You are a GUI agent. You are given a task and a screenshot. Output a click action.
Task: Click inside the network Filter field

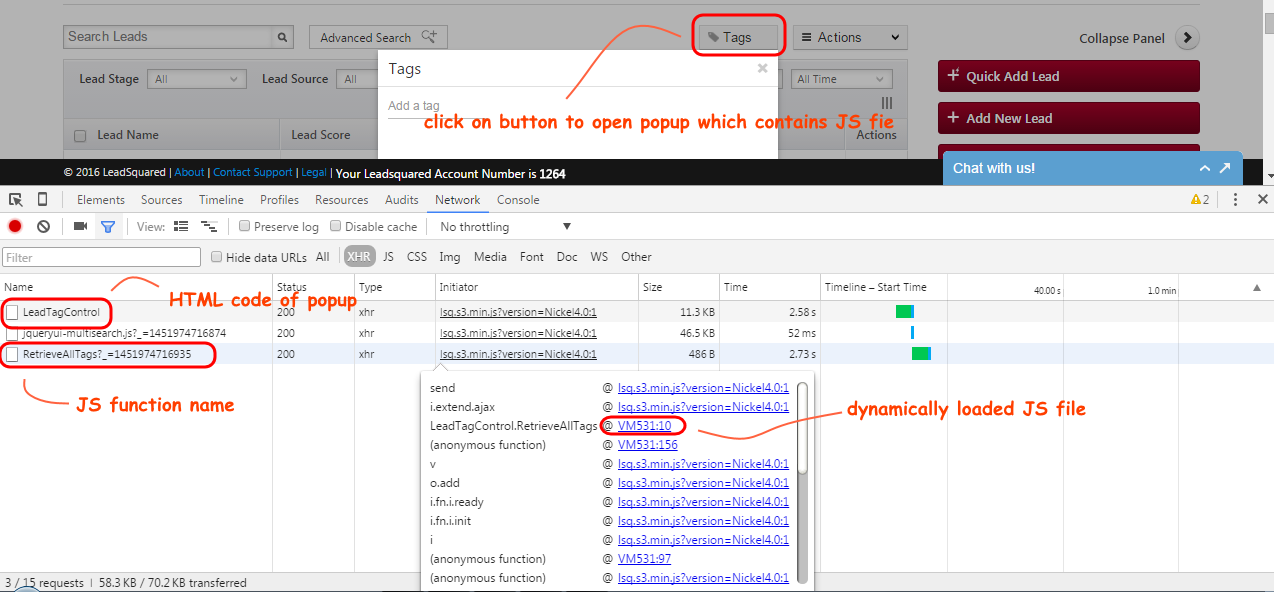(x=100, y=256)
